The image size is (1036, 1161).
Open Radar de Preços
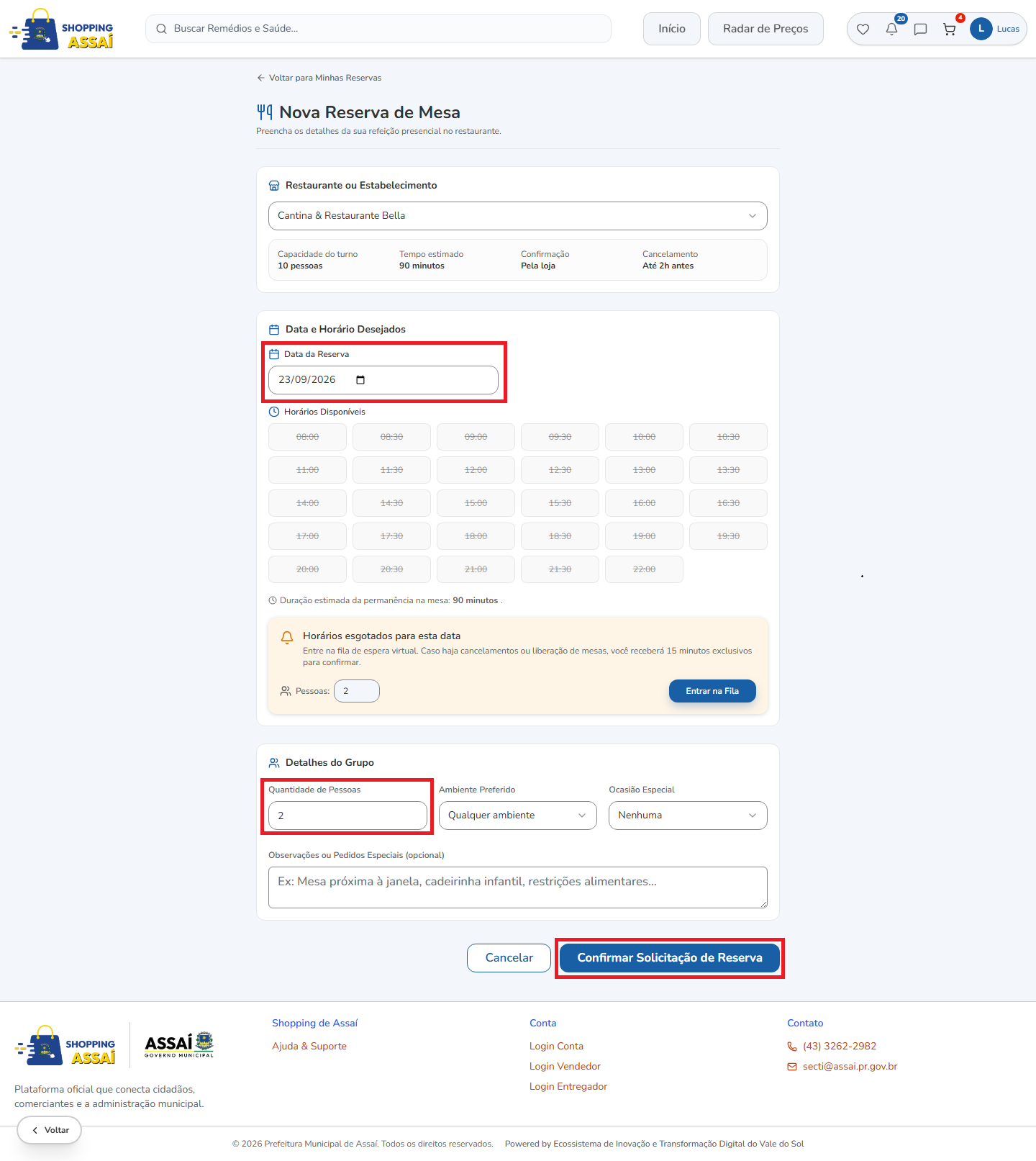click(765, 29)
